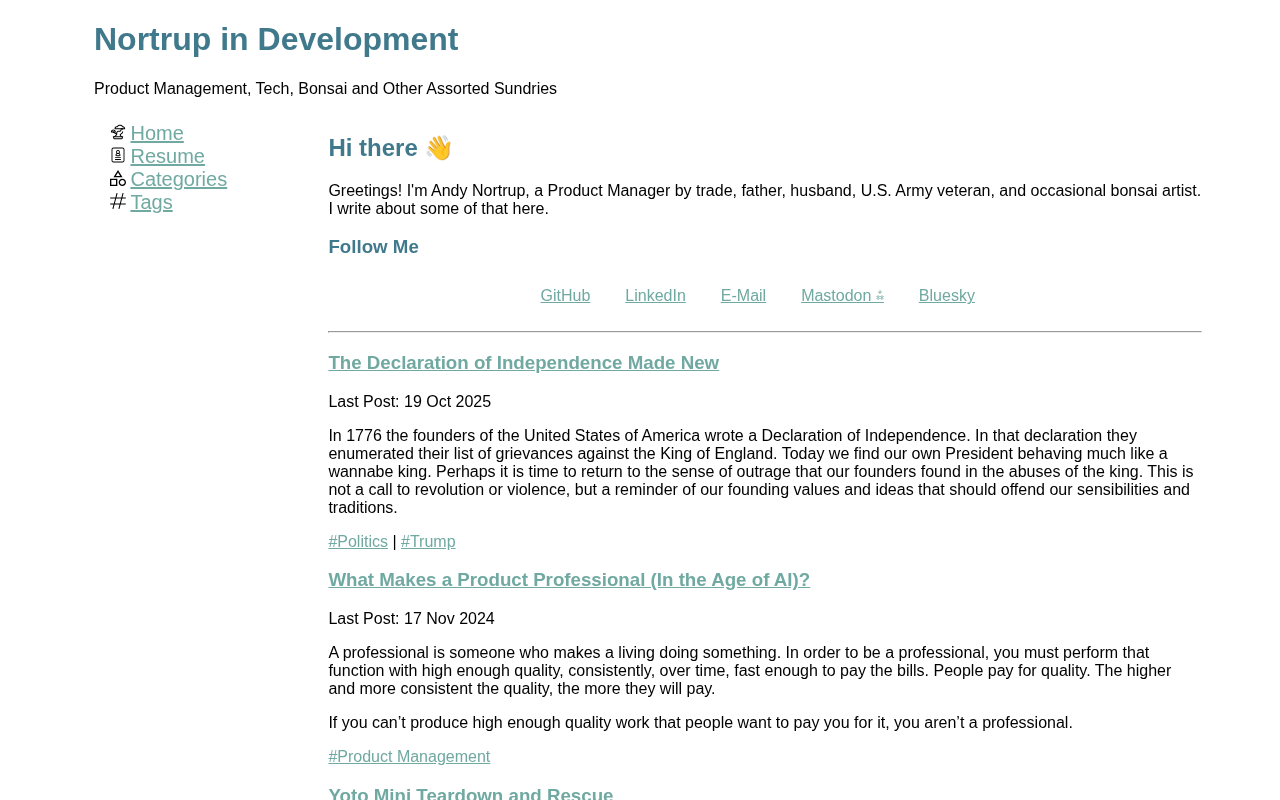Click the Home icon in sidebar
This screenshot has width=1280, height=800.
tap(118, 133)
